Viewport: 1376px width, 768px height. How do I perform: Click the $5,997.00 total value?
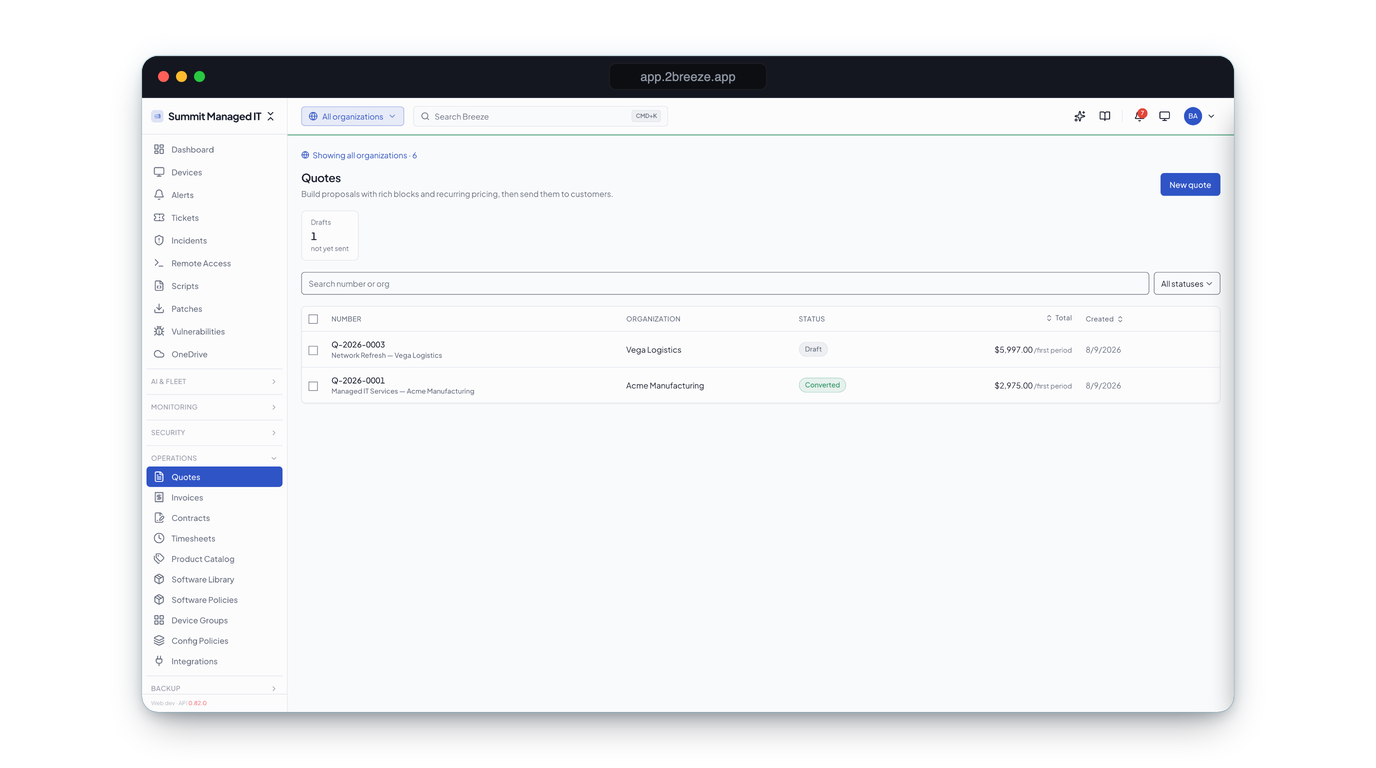tap(1013, 350)
